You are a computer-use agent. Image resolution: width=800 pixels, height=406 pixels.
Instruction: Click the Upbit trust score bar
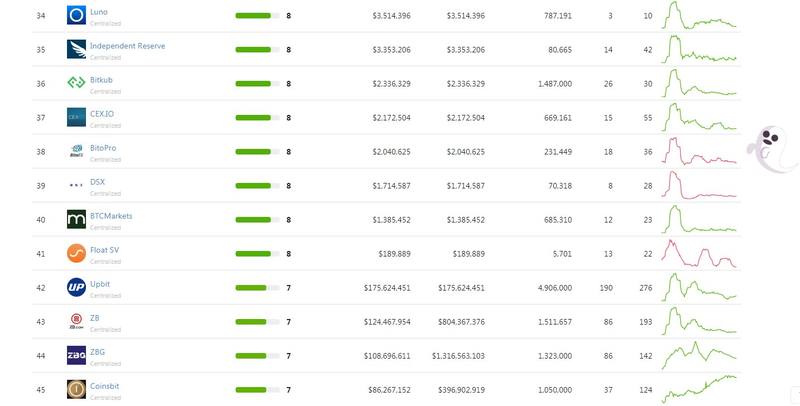click(x=257, y=288)
